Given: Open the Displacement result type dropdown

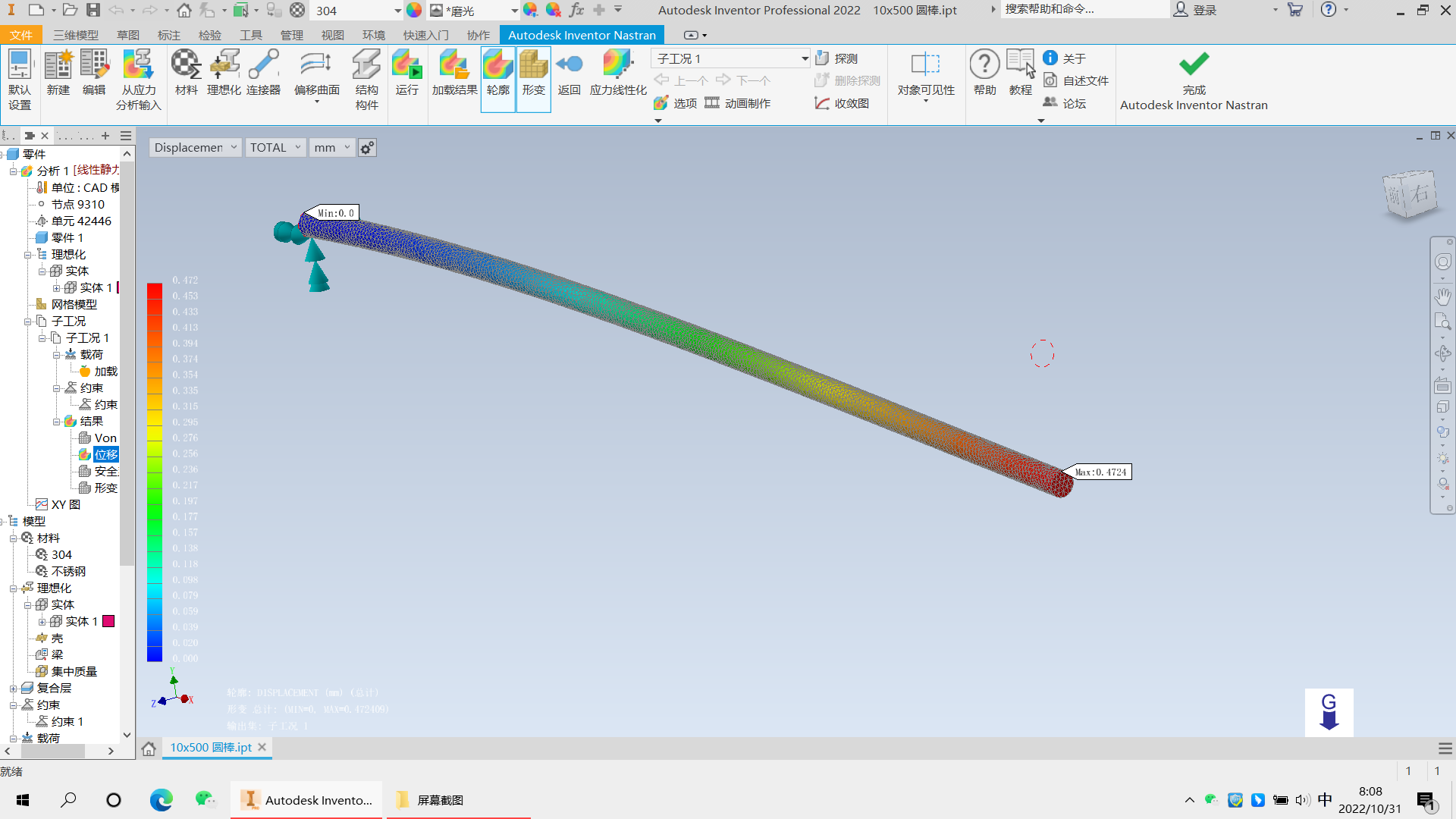Looking at the screenshot, I should tap(196, 147).
